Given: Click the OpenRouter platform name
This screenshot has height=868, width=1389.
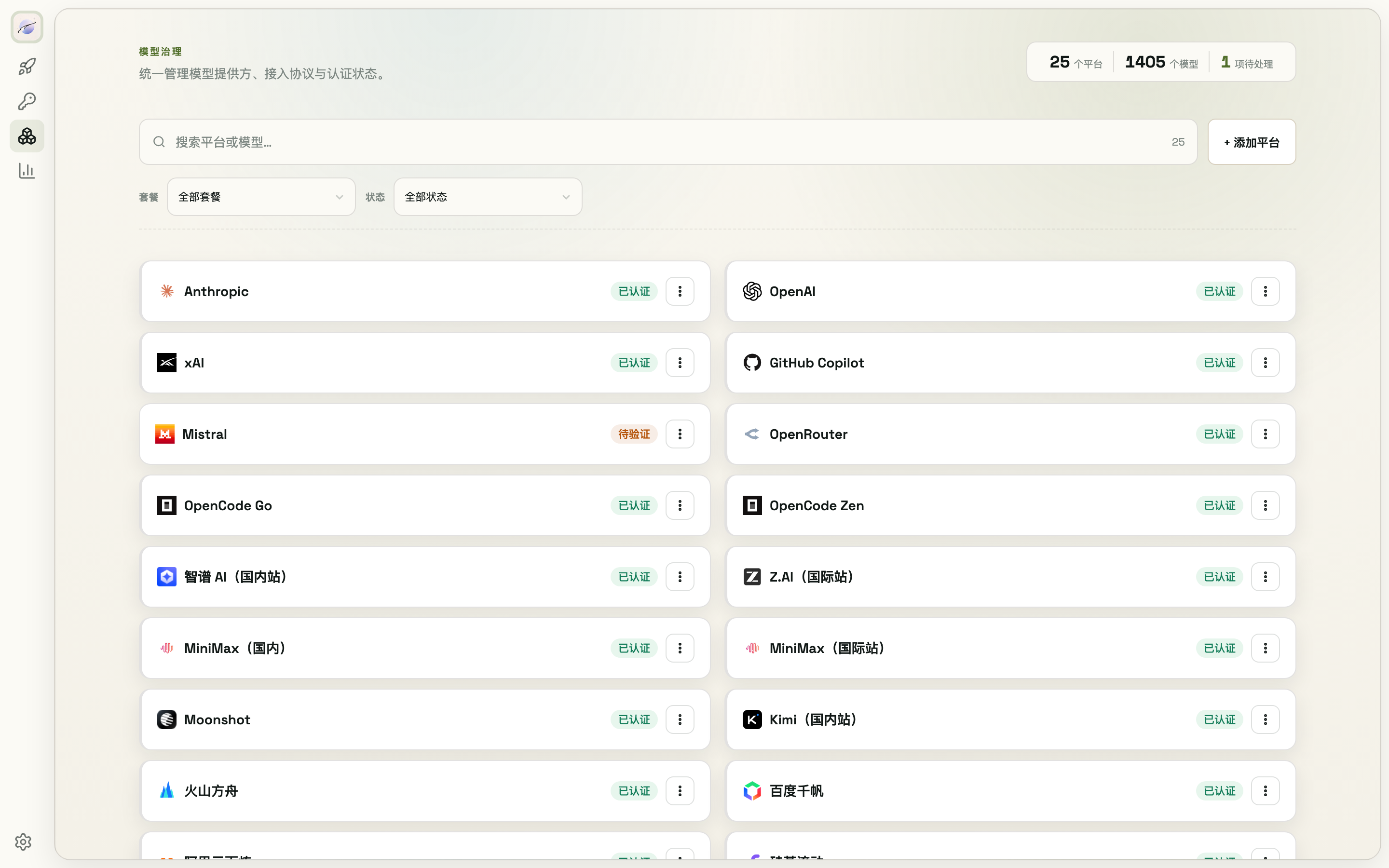Looking at the screenshot, I should (x=809, y=434).
